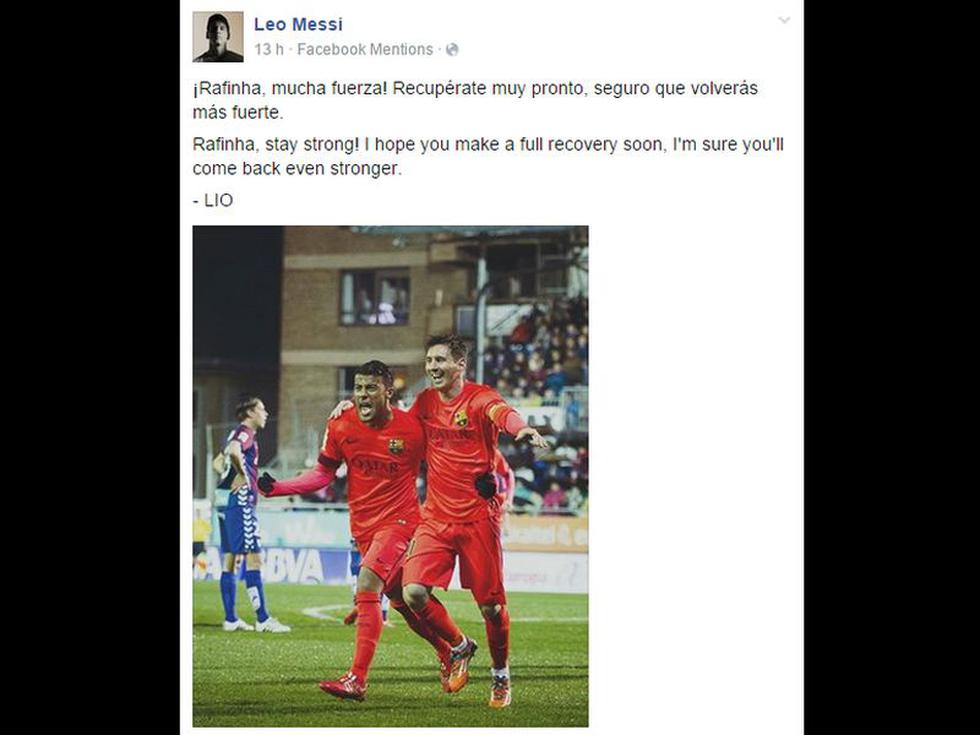Viewport: 980px width, 735px height.
Task: Open the post's 13 h timestamp
Action: (269, 49)
